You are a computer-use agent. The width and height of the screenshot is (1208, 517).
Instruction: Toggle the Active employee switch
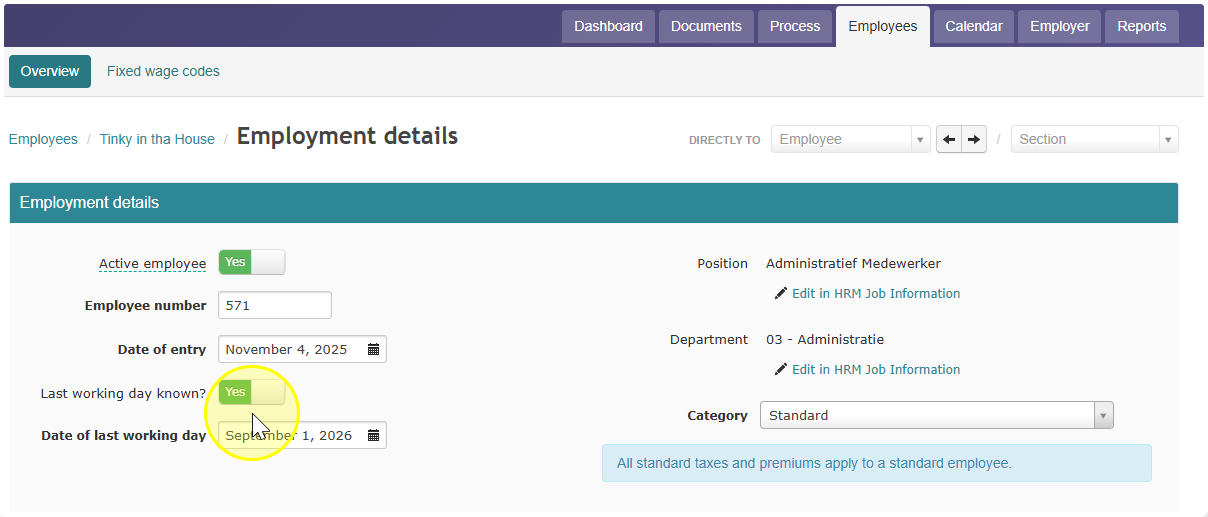point(252,262)
